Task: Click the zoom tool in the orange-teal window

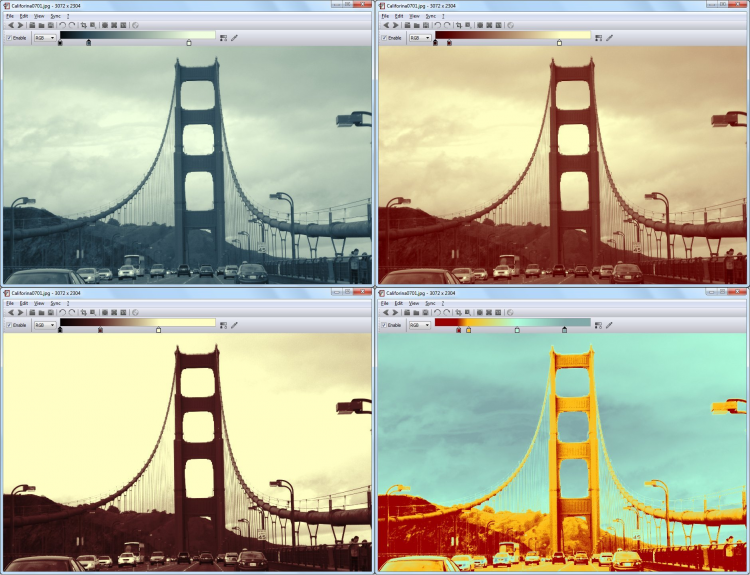Action: point(468,312)
